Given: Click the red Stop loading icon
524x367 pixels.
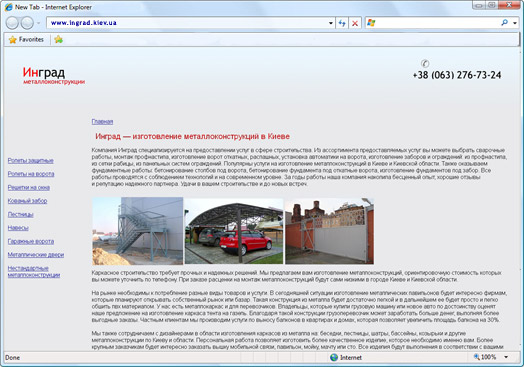Looking at the screenshot, I should 355,23.
